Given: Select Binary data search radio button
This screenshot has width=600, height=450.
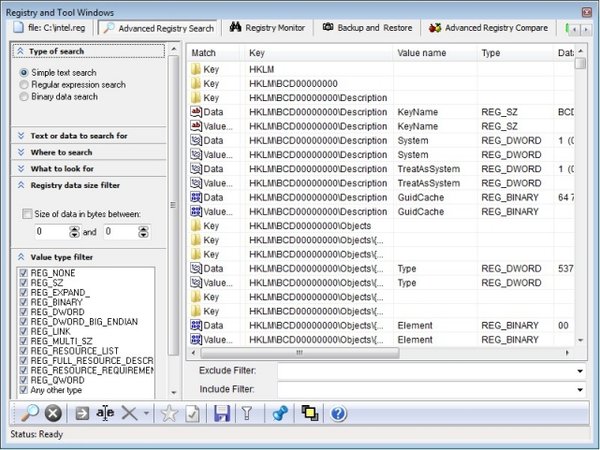Looking at the screenshot, I should tap(25, 99).
